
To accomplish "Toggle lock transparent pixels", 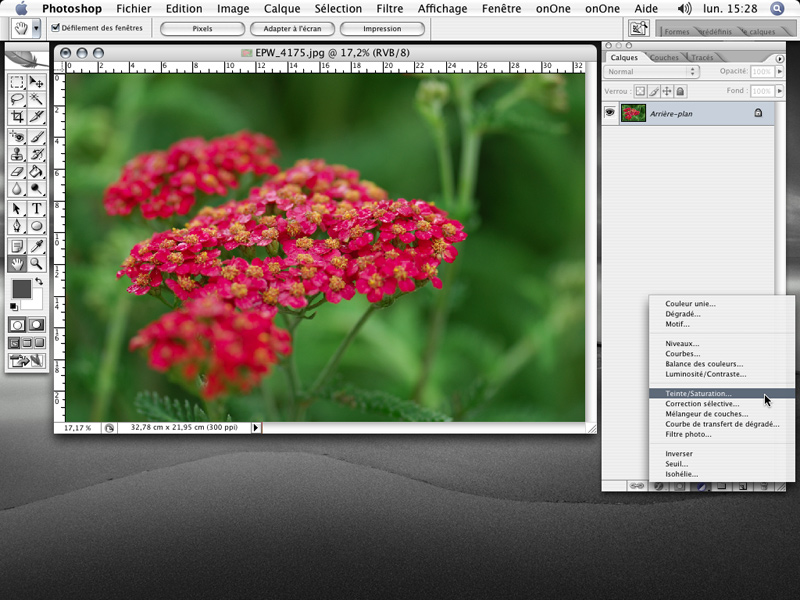I will pyautogui.click(x=640, y=91).
